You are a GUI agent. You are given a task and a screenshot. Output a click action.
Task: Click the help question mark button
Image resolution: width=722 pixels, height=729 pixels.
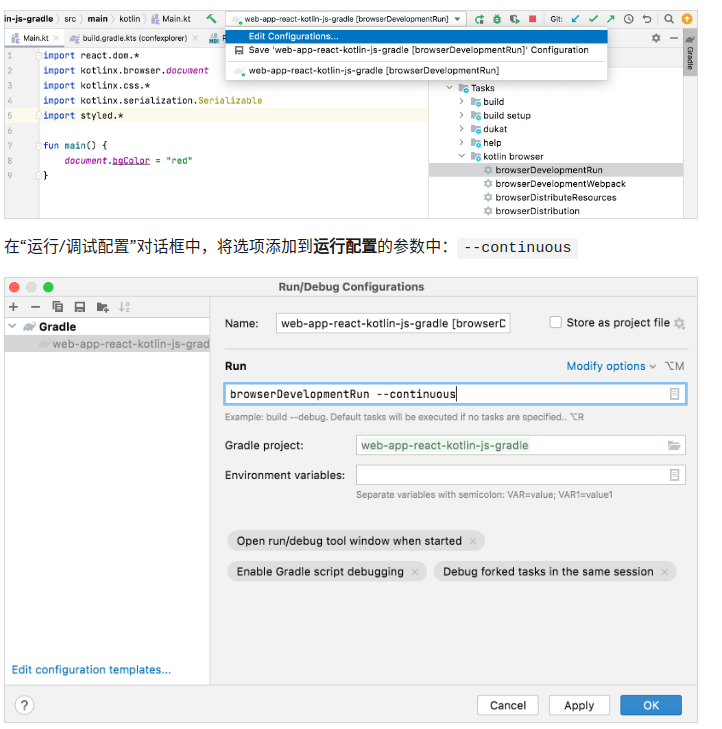coord(25,705)
